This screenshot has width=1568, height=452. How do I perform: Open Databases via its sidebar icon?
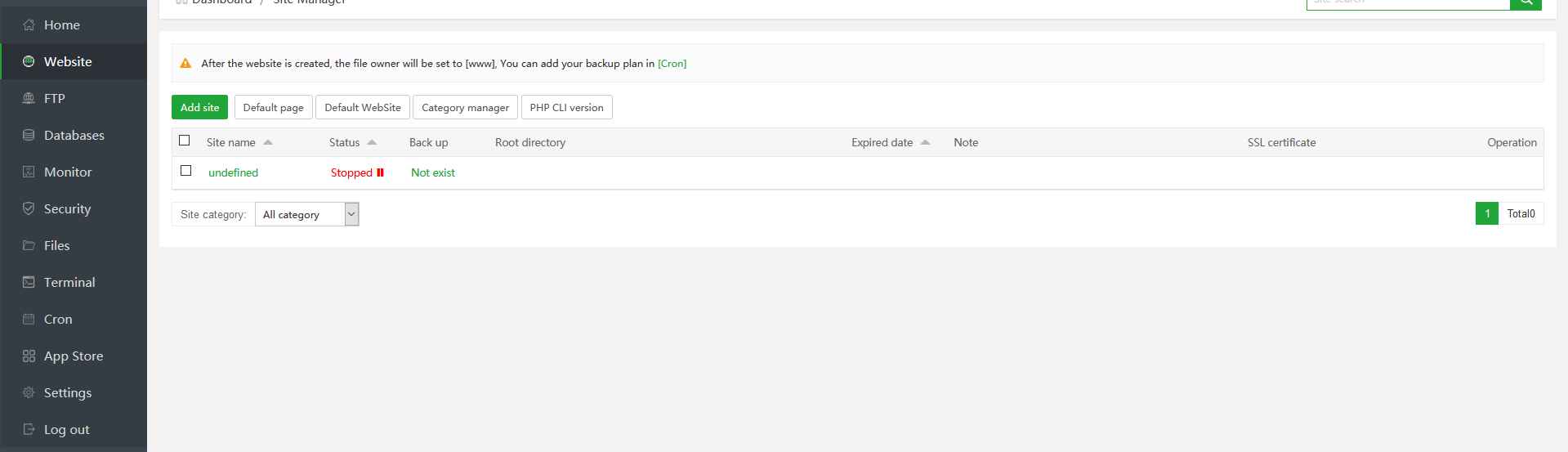coord(29,136)
